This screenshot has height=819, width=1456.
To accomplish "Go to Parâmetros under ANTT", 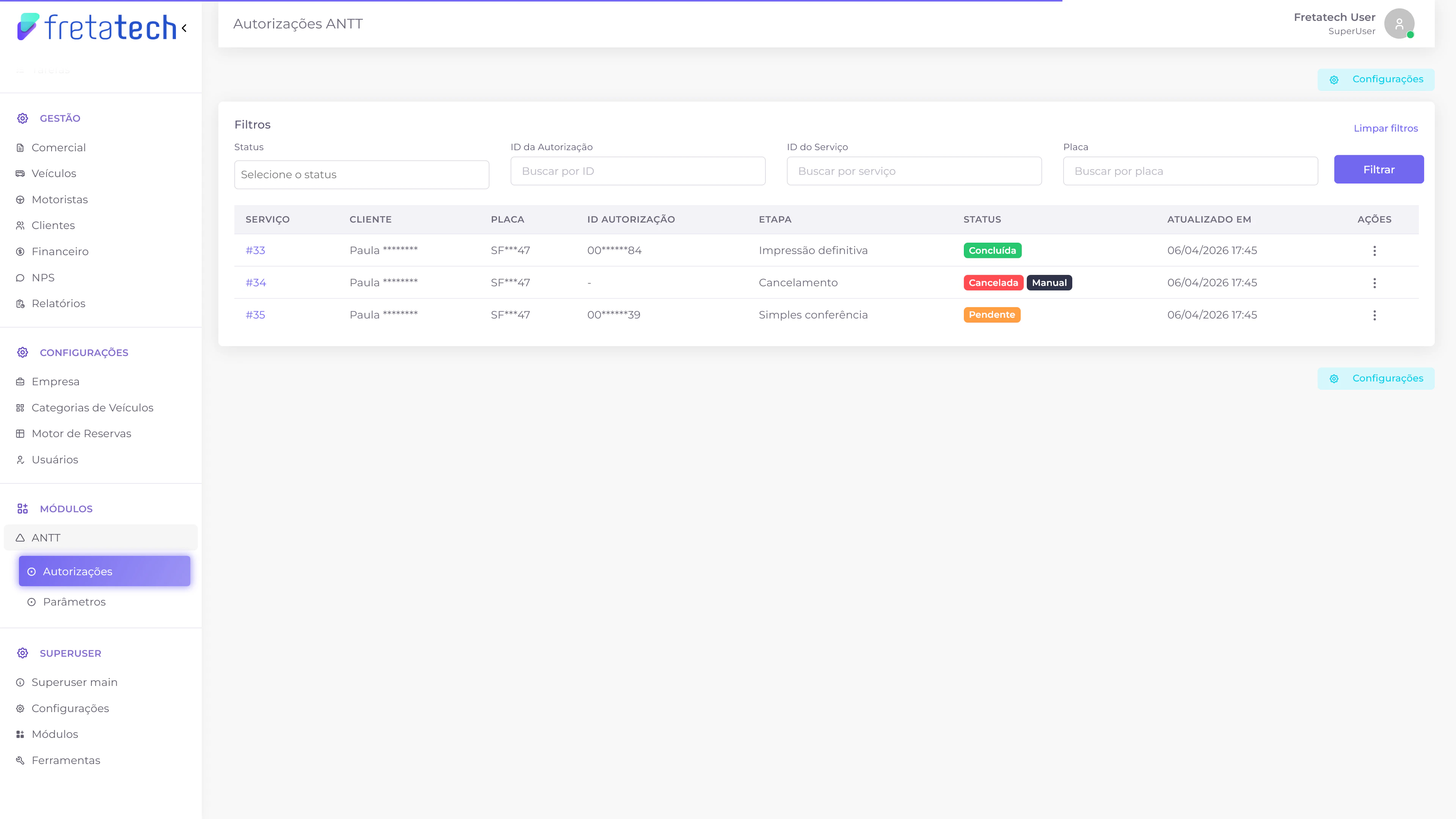I will pos(74,602).
